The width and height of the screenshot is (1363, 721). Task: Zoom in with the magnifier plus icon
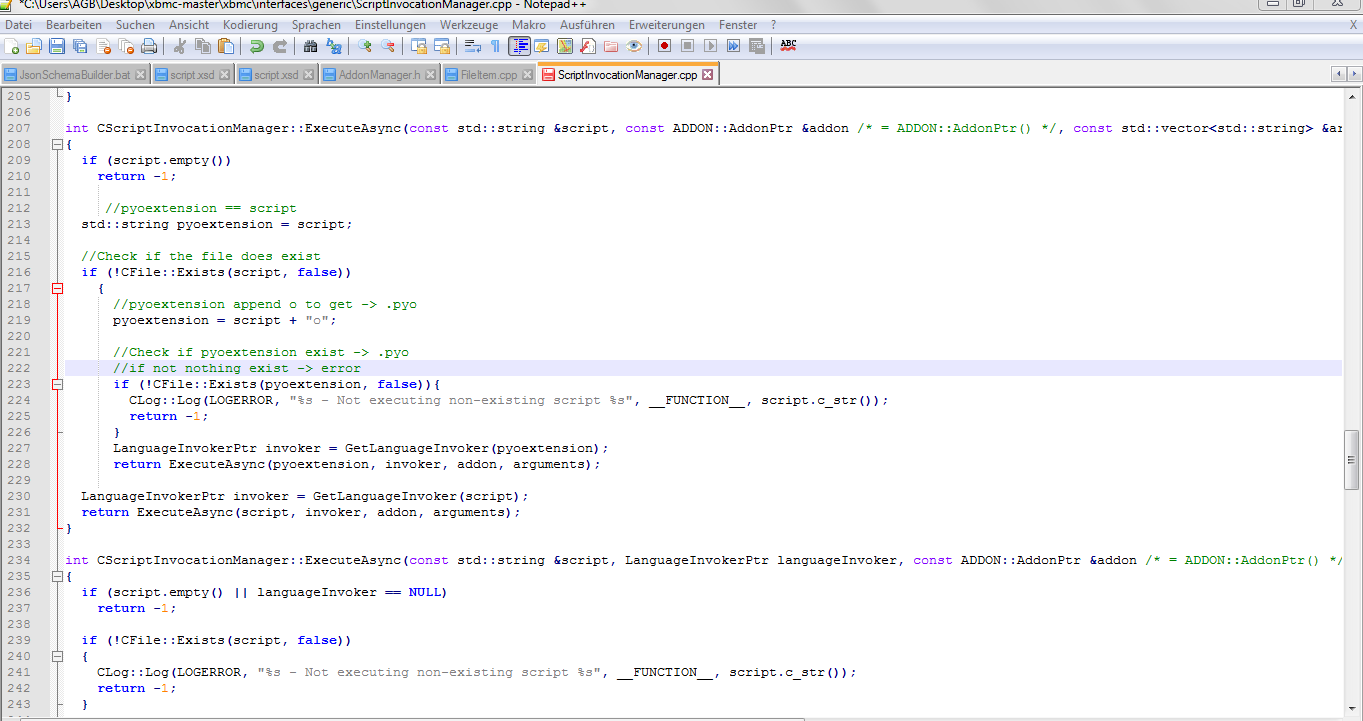pos(365,46)
